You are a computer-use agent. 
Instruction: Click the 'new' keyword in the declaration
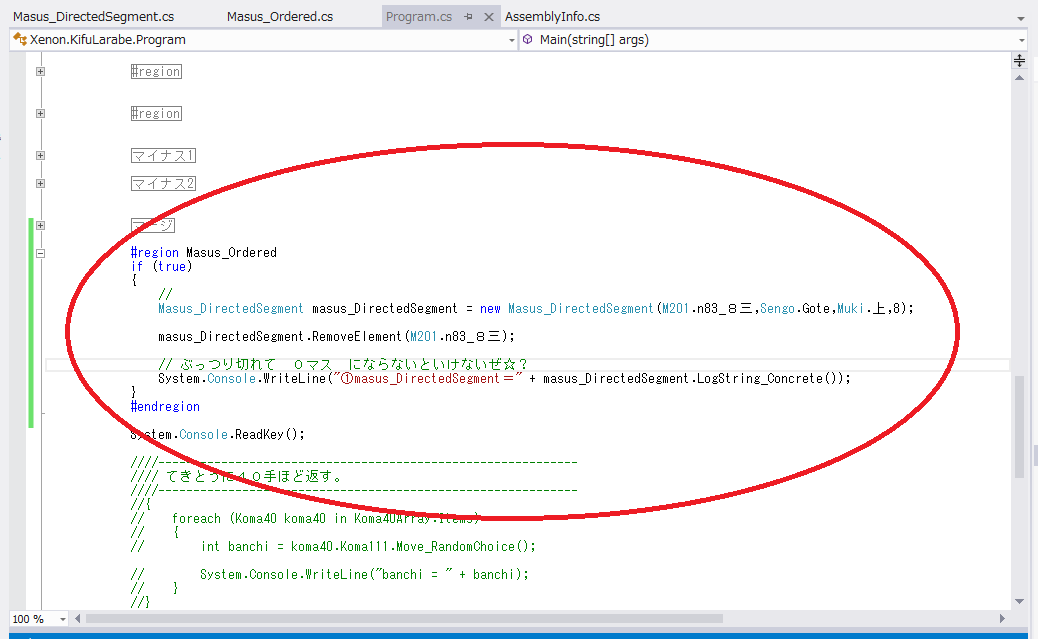coord(490,309)
